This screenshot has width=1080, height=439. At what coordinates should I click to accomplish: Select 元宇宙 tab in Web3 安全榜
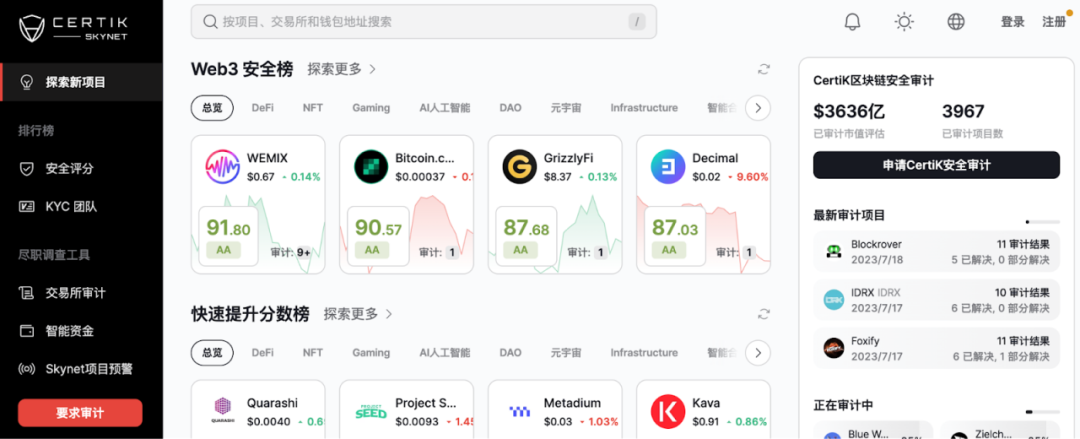[566, 108]
